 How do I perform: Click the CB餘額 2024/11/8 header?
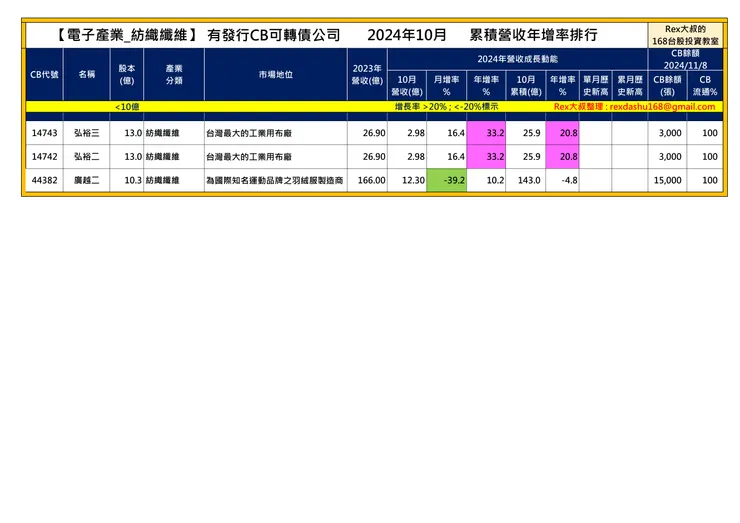[685, 59]
